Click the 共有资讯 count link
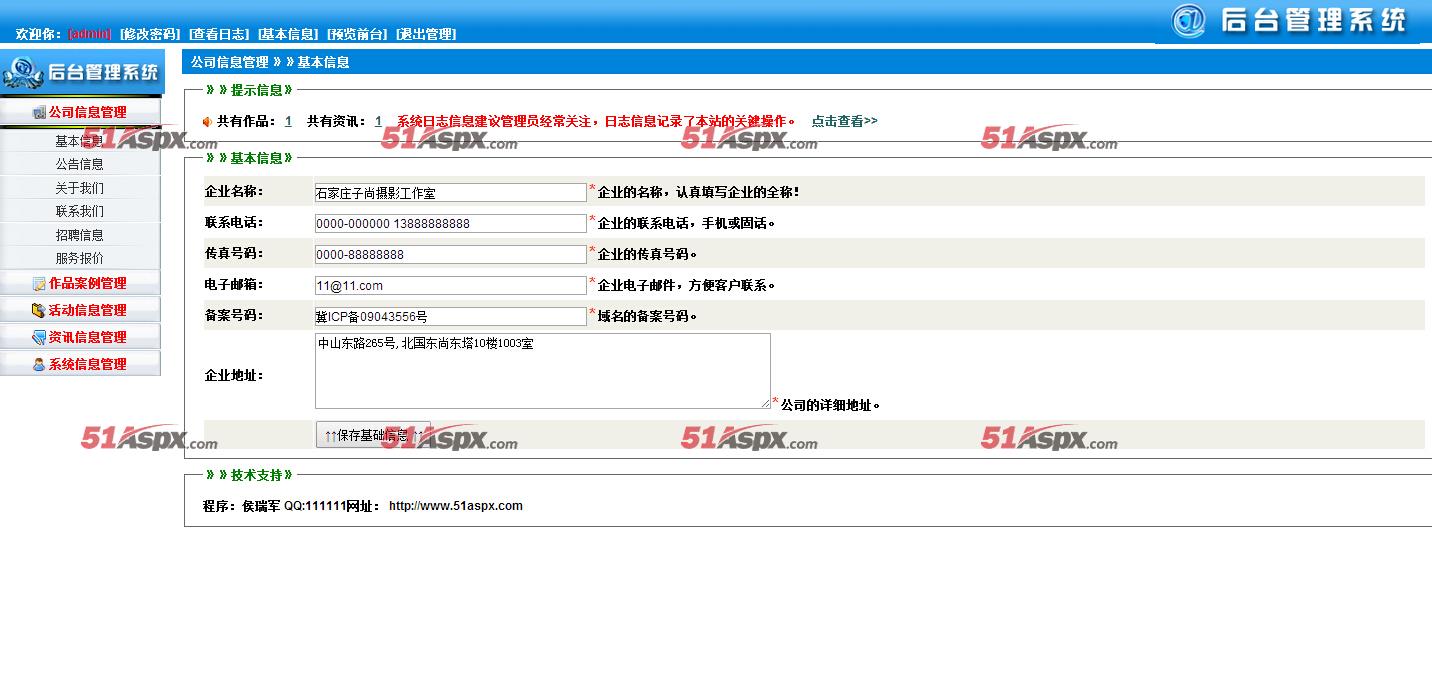The height and width of the screenshot is (682, 1432). tap(378, 121)
